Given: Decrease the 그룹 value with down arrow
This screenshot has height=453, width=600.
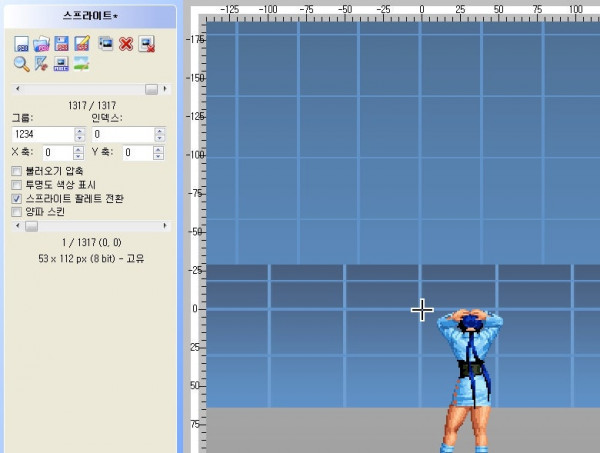Looking at the screenshot, I should (x=80, y=138).
